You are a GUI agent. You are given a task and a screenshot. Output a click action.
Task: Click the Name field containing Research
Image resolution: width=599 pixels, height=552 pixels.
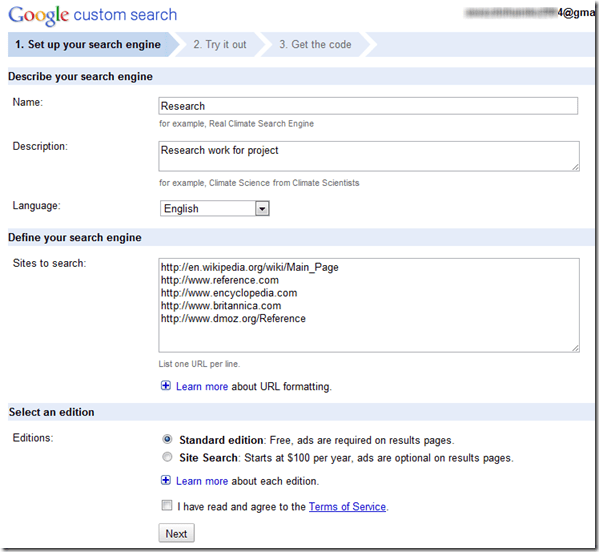pyautogui.click(x=368, y=106)
